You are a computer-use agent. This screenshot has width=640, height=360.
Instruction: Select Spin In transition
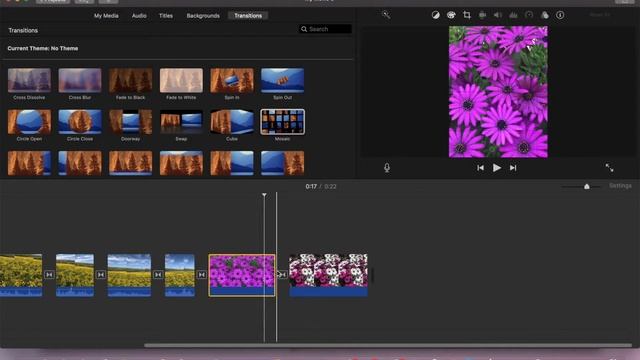232,80
